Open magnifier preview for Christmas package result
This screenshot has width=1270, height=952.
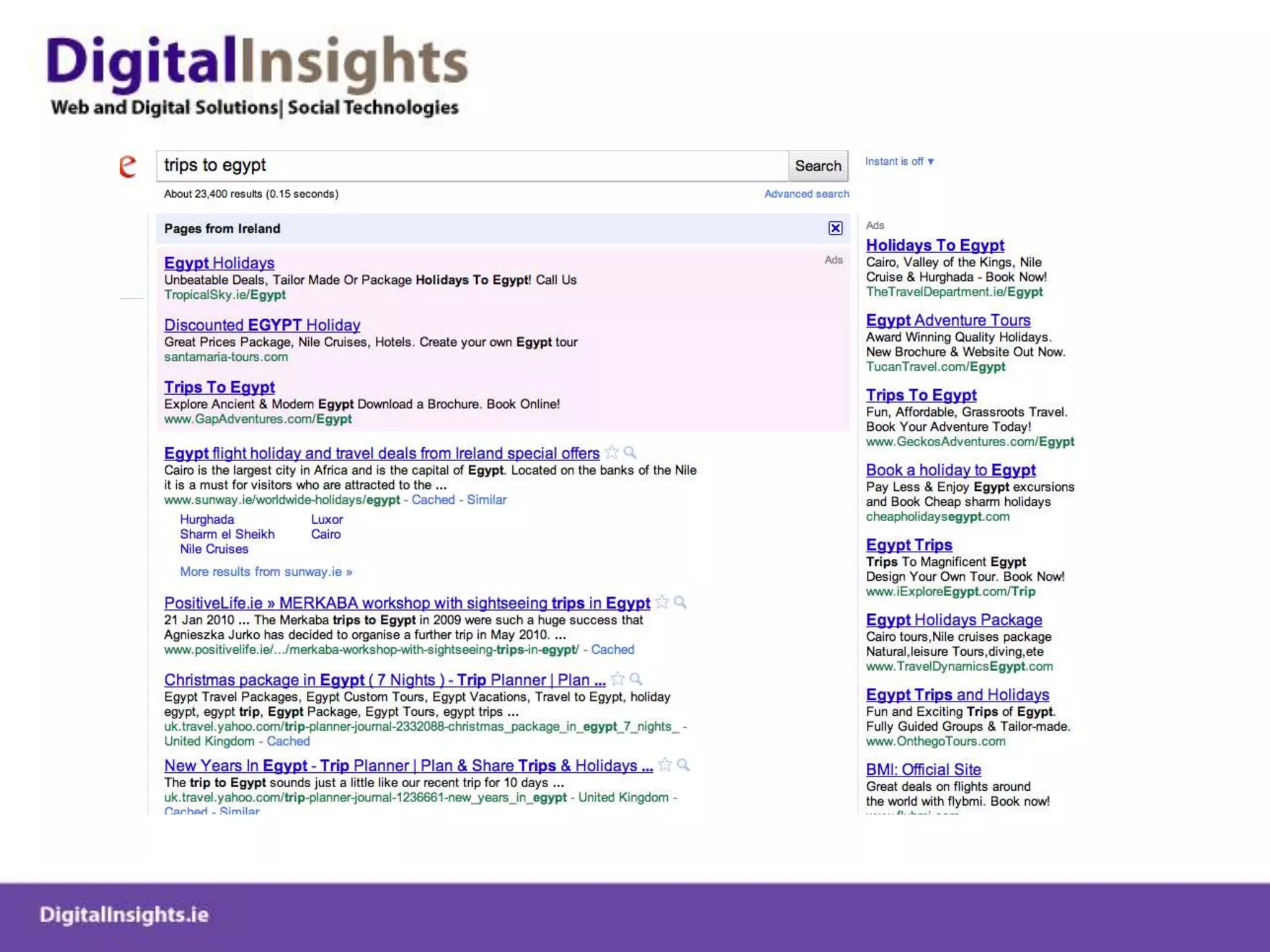pyautogui.click(x=636, y=679)
